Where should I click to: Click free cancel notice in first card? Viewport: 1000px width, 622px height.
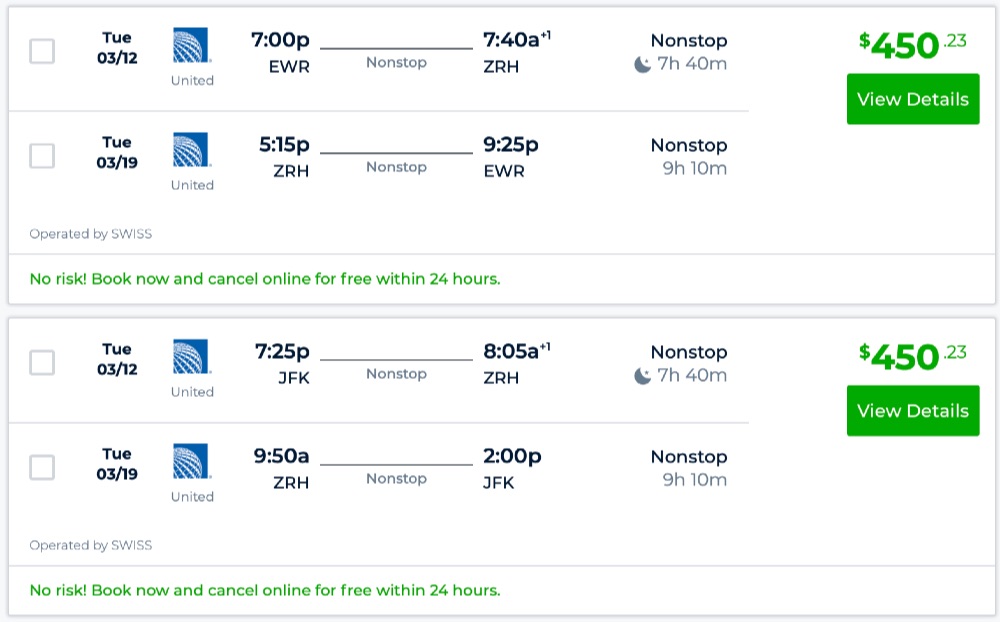point(265,279)
